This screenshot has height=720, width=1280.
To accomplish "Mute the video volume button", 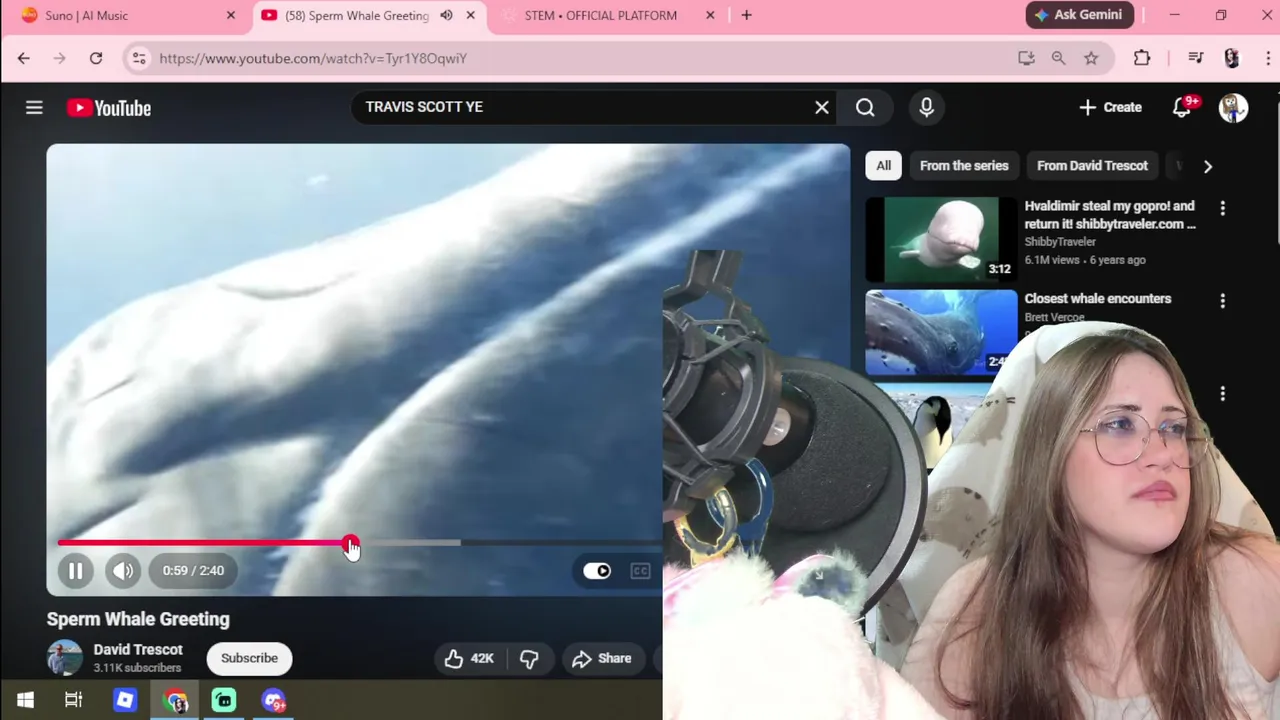I will pyautogui.click(x=123, y=570).
